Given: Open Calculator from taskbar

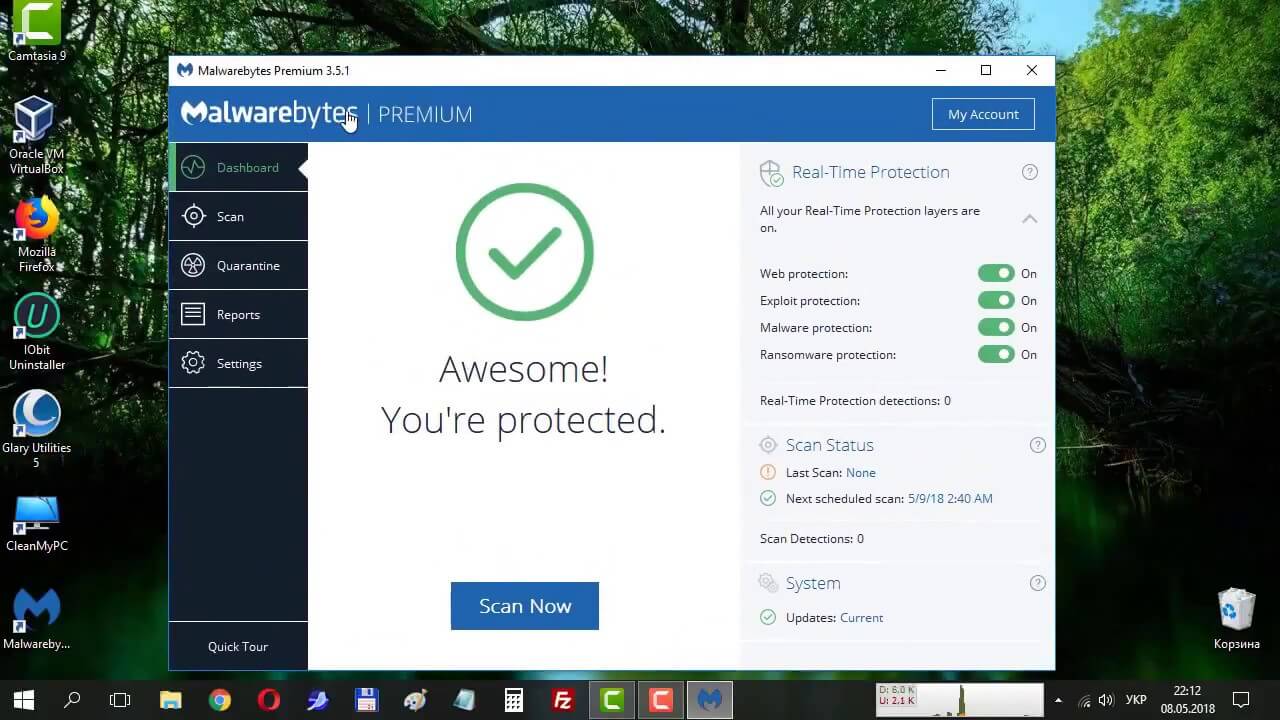Looking at the screenshot, I should pyautogui.click(x=513, y=699).
